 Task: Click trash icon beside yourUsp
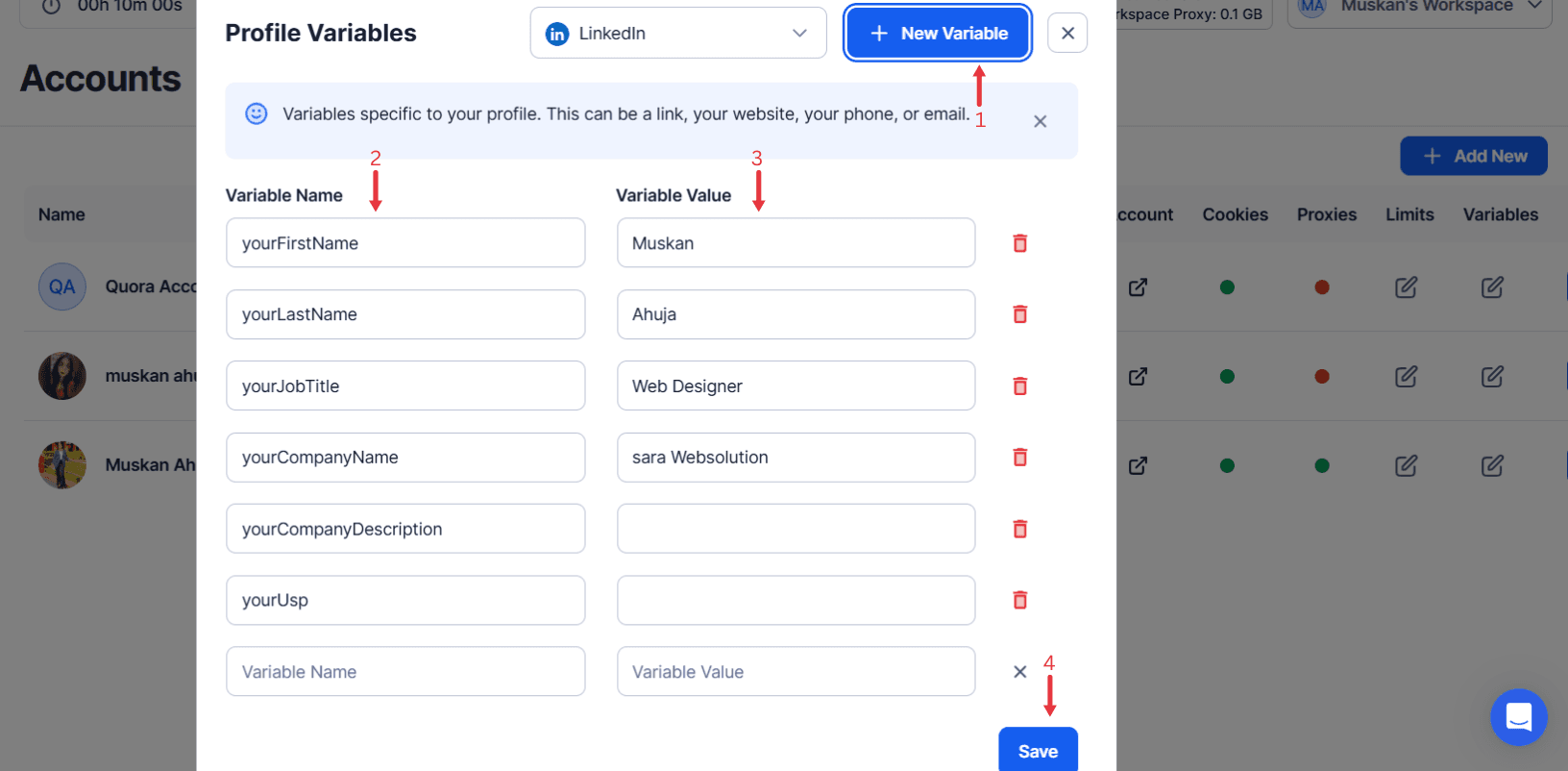tap(1019, 600)
